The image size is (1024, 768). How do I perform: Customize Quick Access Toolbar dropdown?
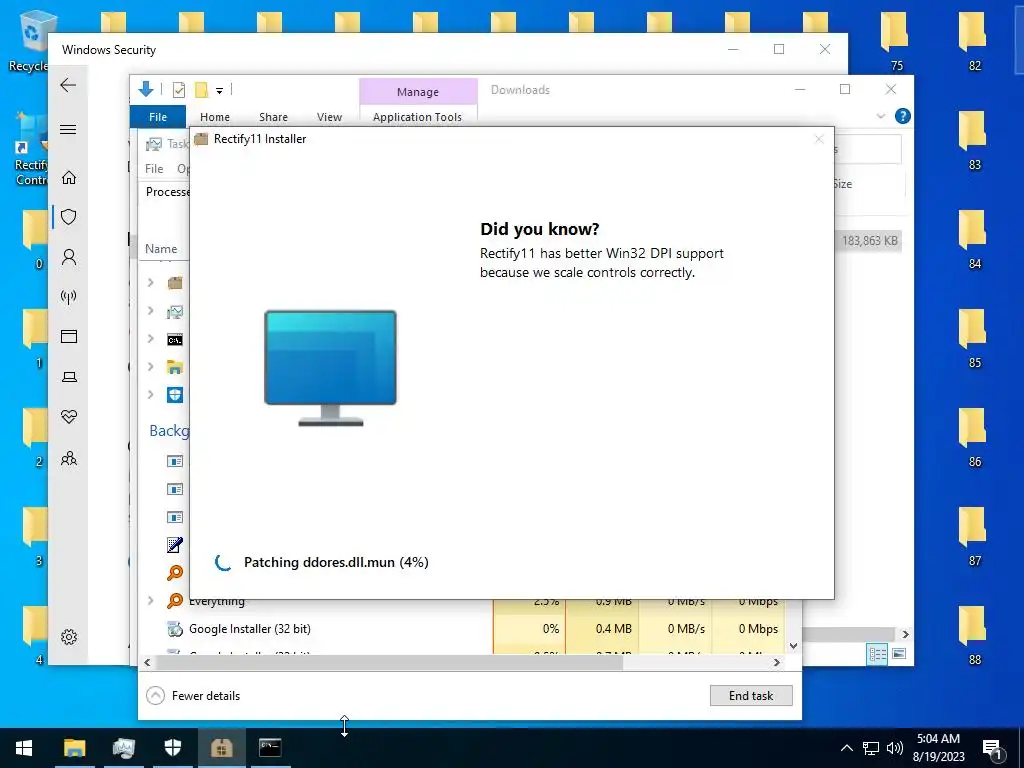[219, 91]
